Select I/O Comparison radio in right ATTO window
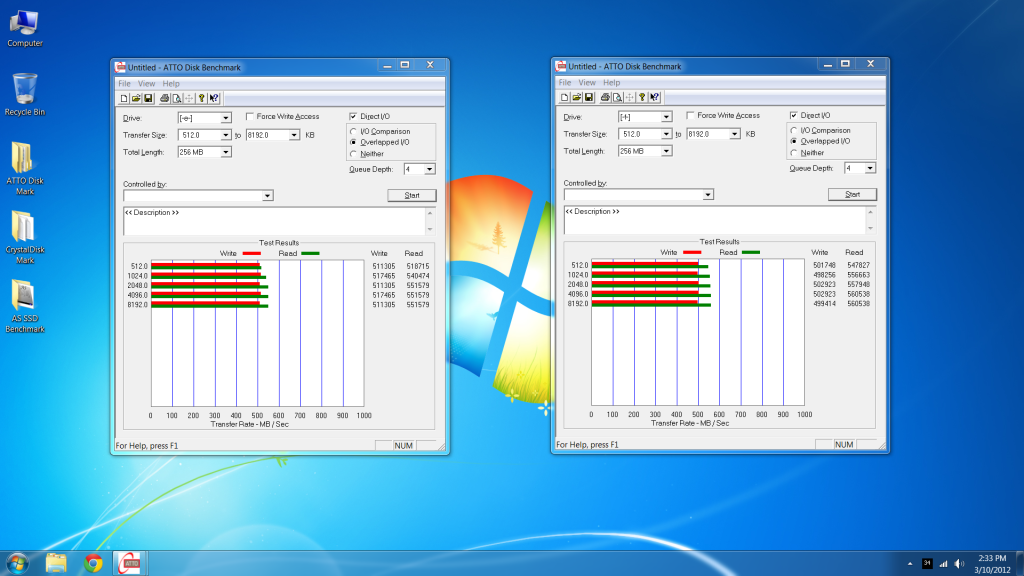1024x576 pixels. (x=793, y=130)
